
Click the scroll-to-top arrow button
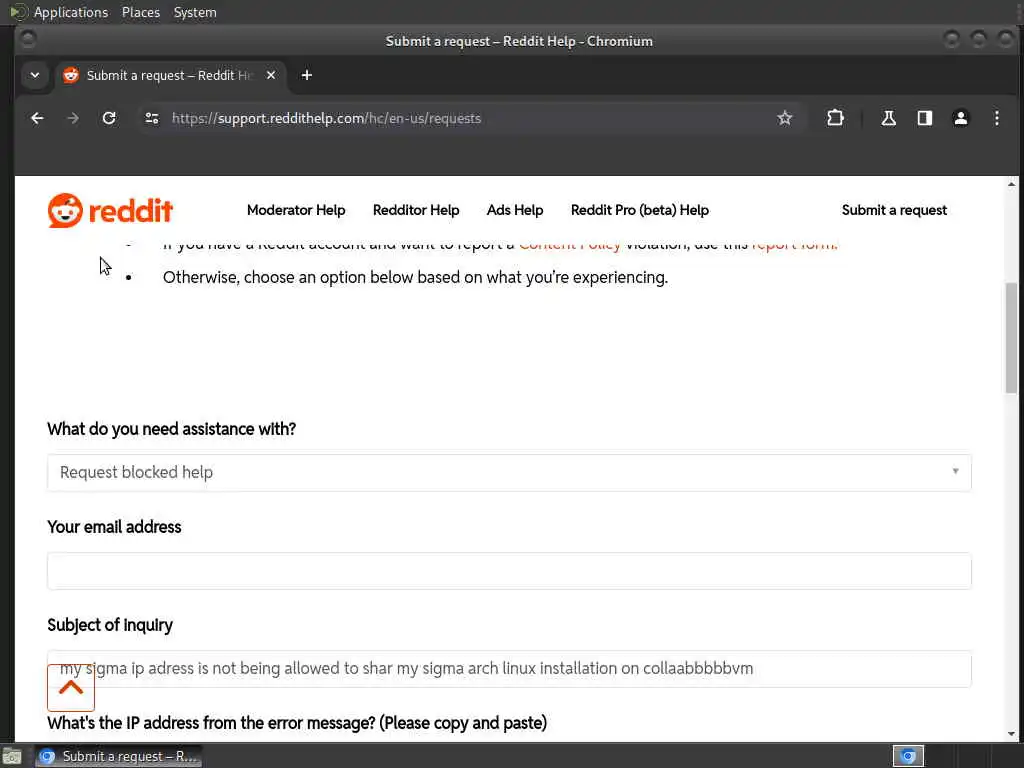pyautogui.click(x=71, y=687)
